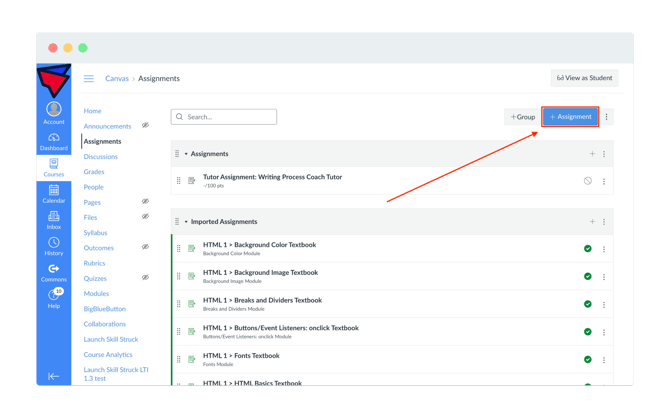Screen dimensions: 670x418
Task: Add assignment to Assignments group via plus
Action: coord(592,153)
